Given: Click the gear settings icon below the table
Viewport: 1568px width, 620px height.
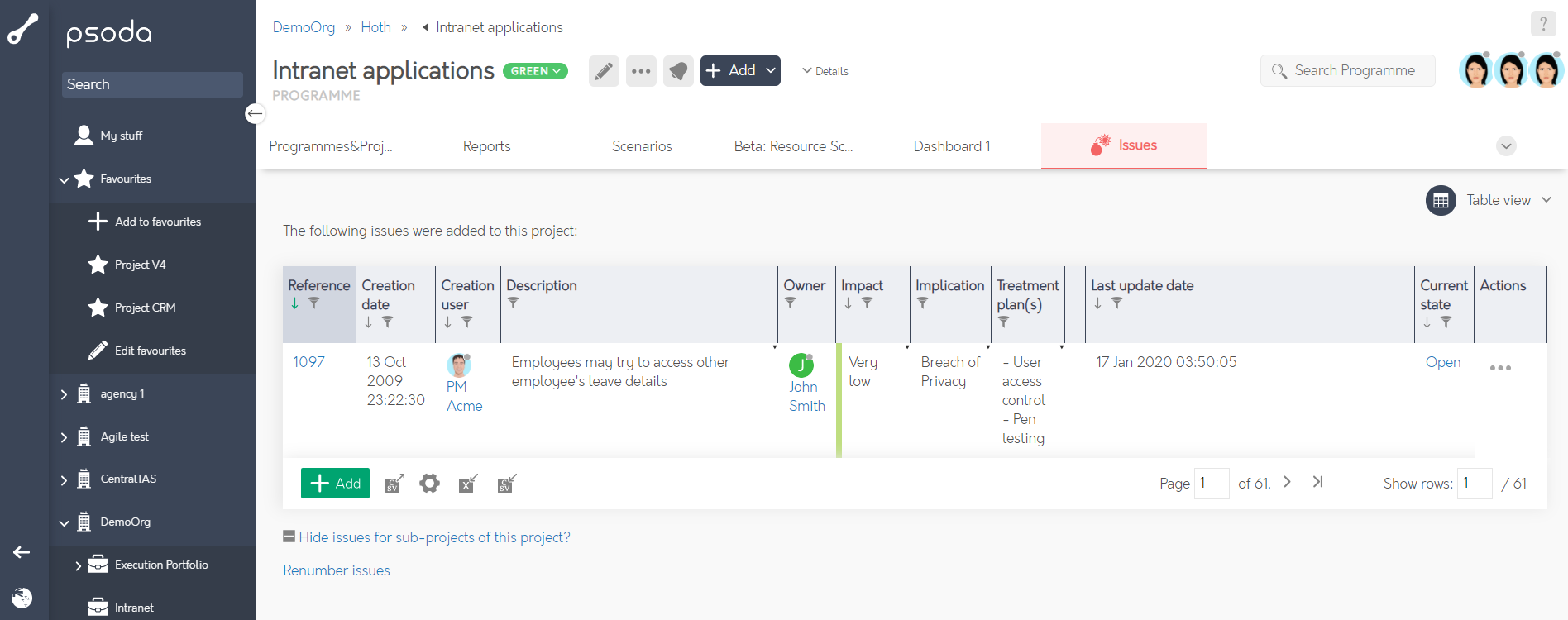Looking at the screenshot, I should [429, 484].
